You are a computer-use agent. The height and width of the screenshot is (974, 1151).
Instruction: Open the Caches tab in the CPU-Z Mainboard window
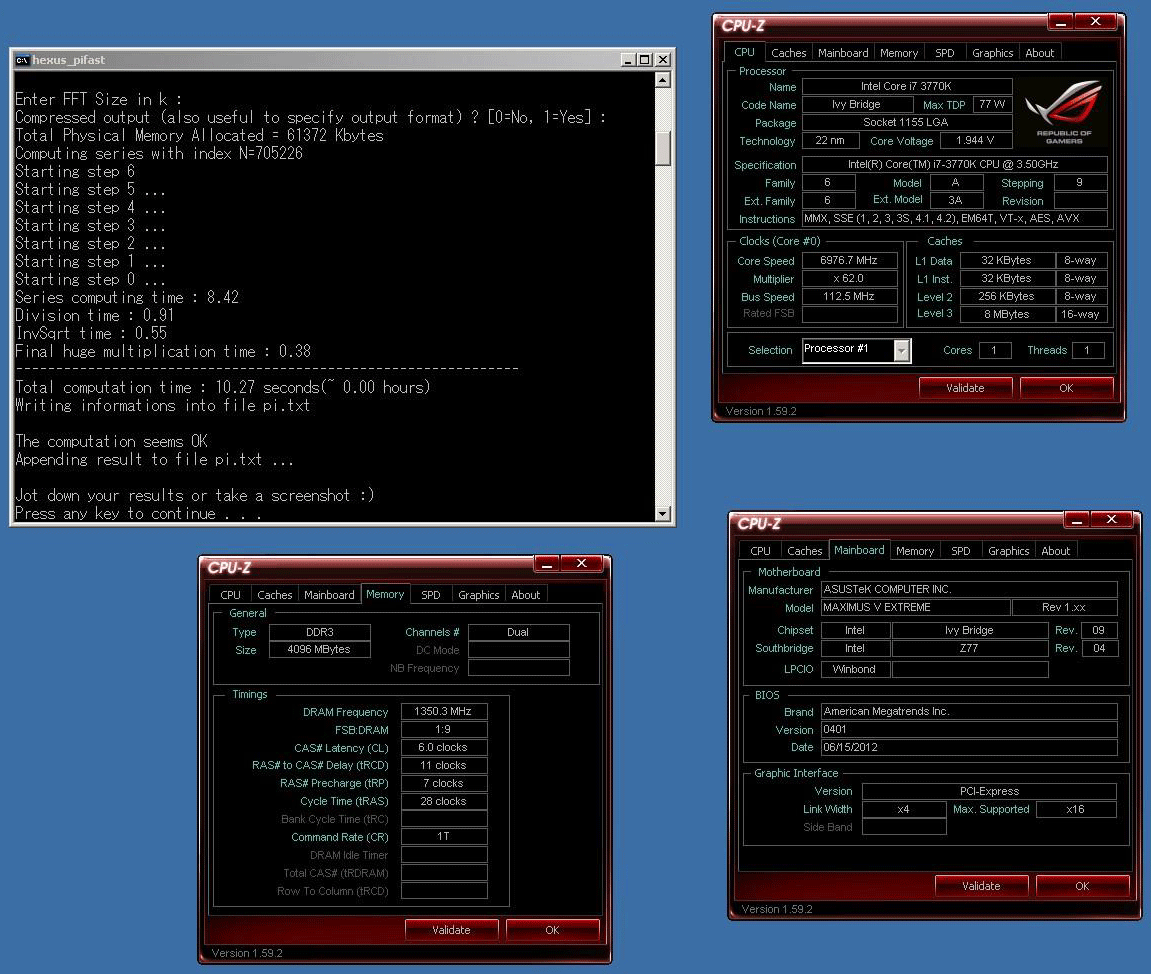click(805, 550)
